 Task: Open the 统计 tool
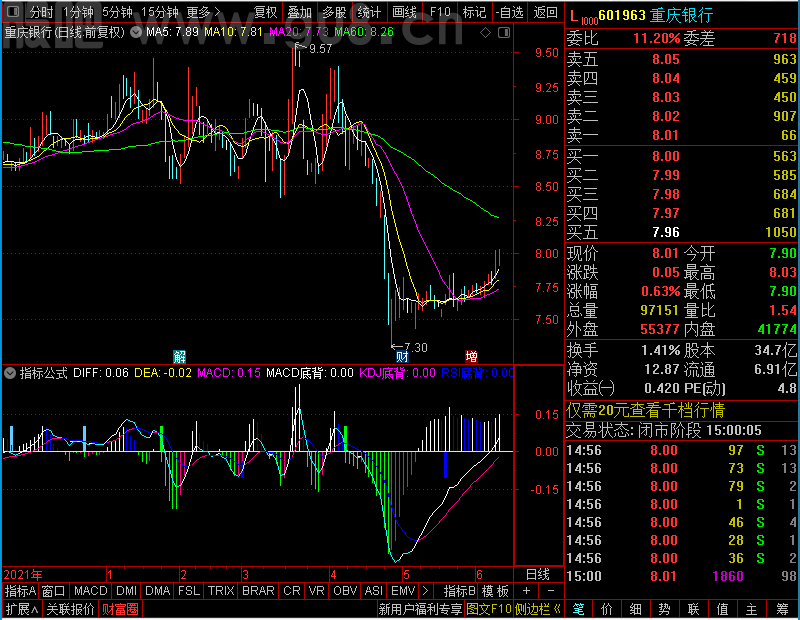[369, 12]
